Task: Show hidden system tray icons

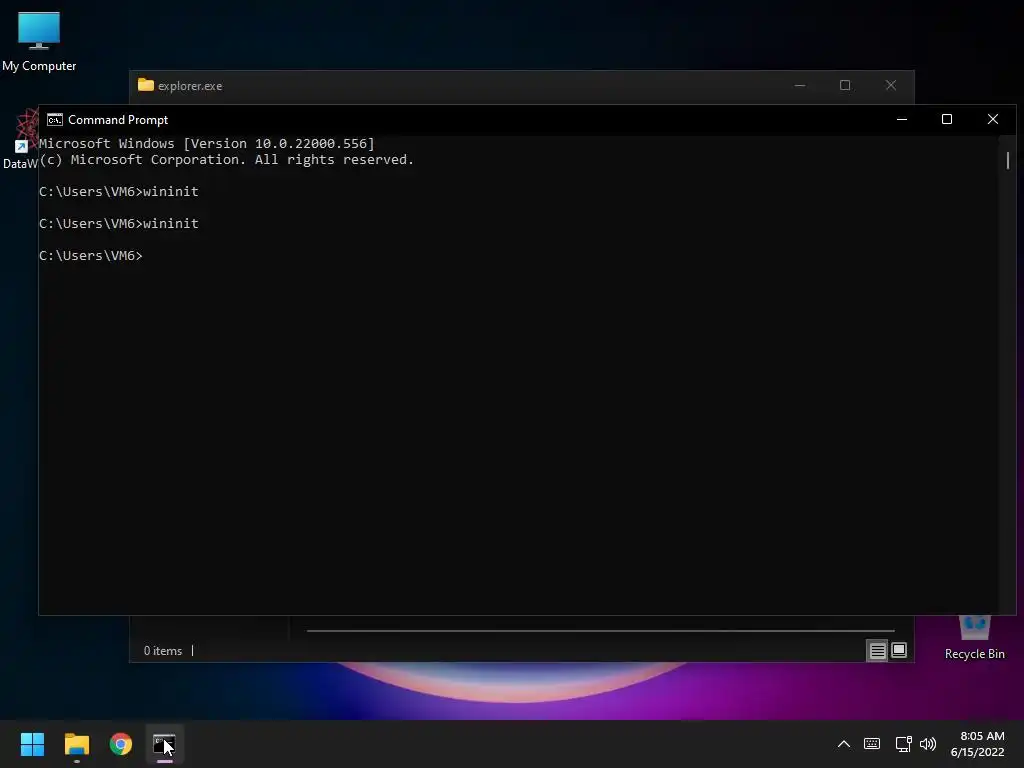Action: [x=844, y=744]
